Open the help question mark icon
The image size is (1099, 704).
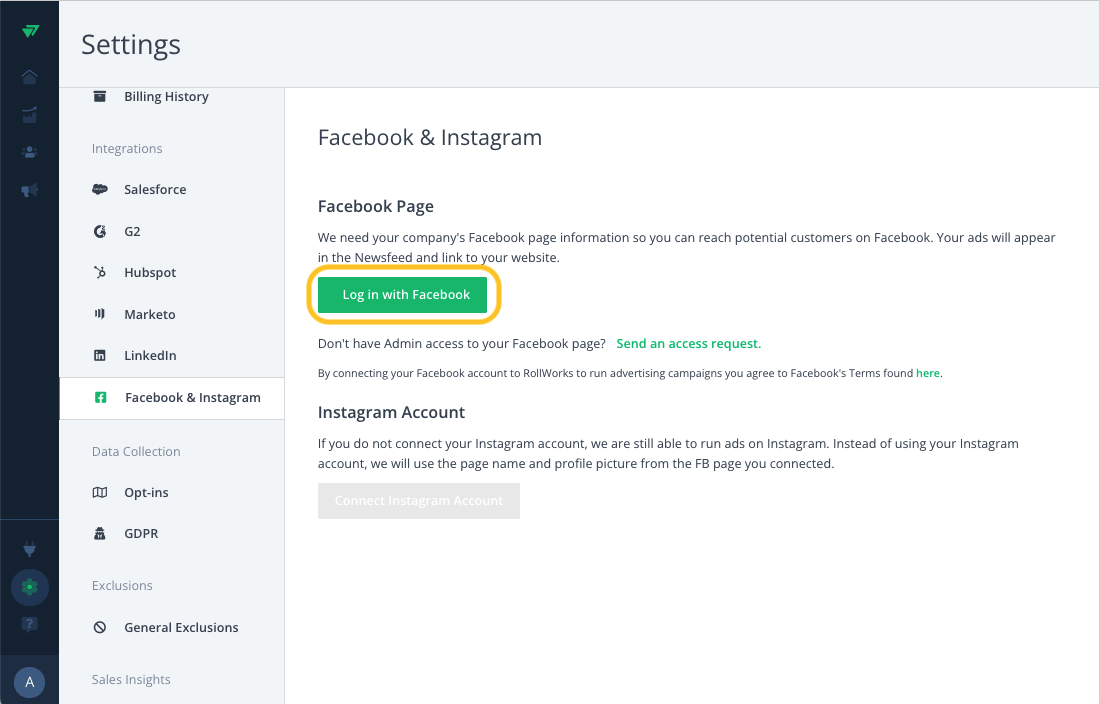click(x=29, y=624)
